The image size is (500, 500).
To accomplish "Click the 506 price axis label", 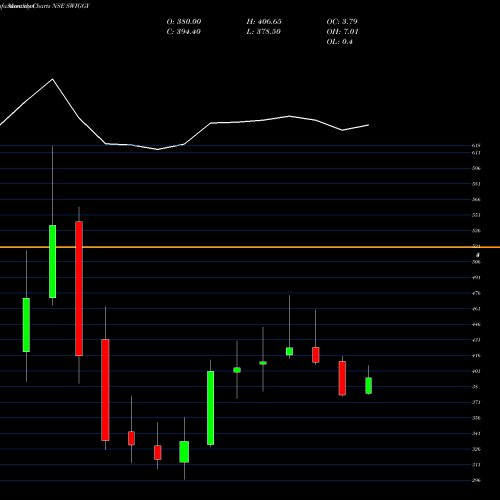I will (x=476, y=262).
